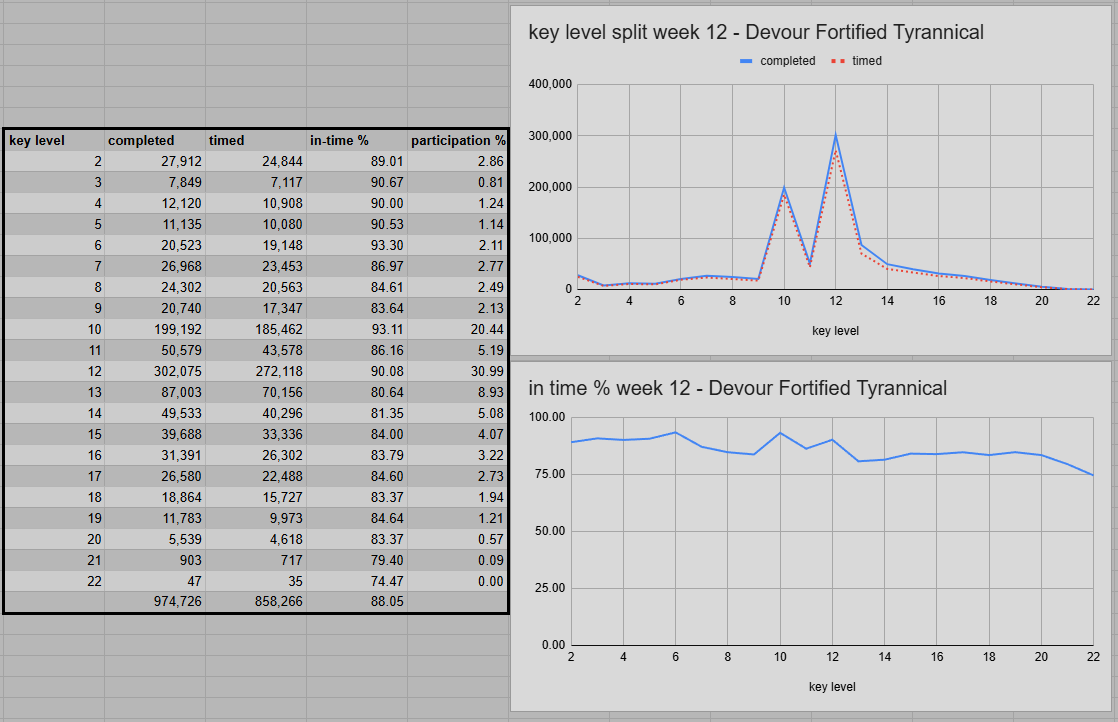Select the 'participation %' header cell
Viewport: 1118px width, 722px height.
click(x=457, y=140)
